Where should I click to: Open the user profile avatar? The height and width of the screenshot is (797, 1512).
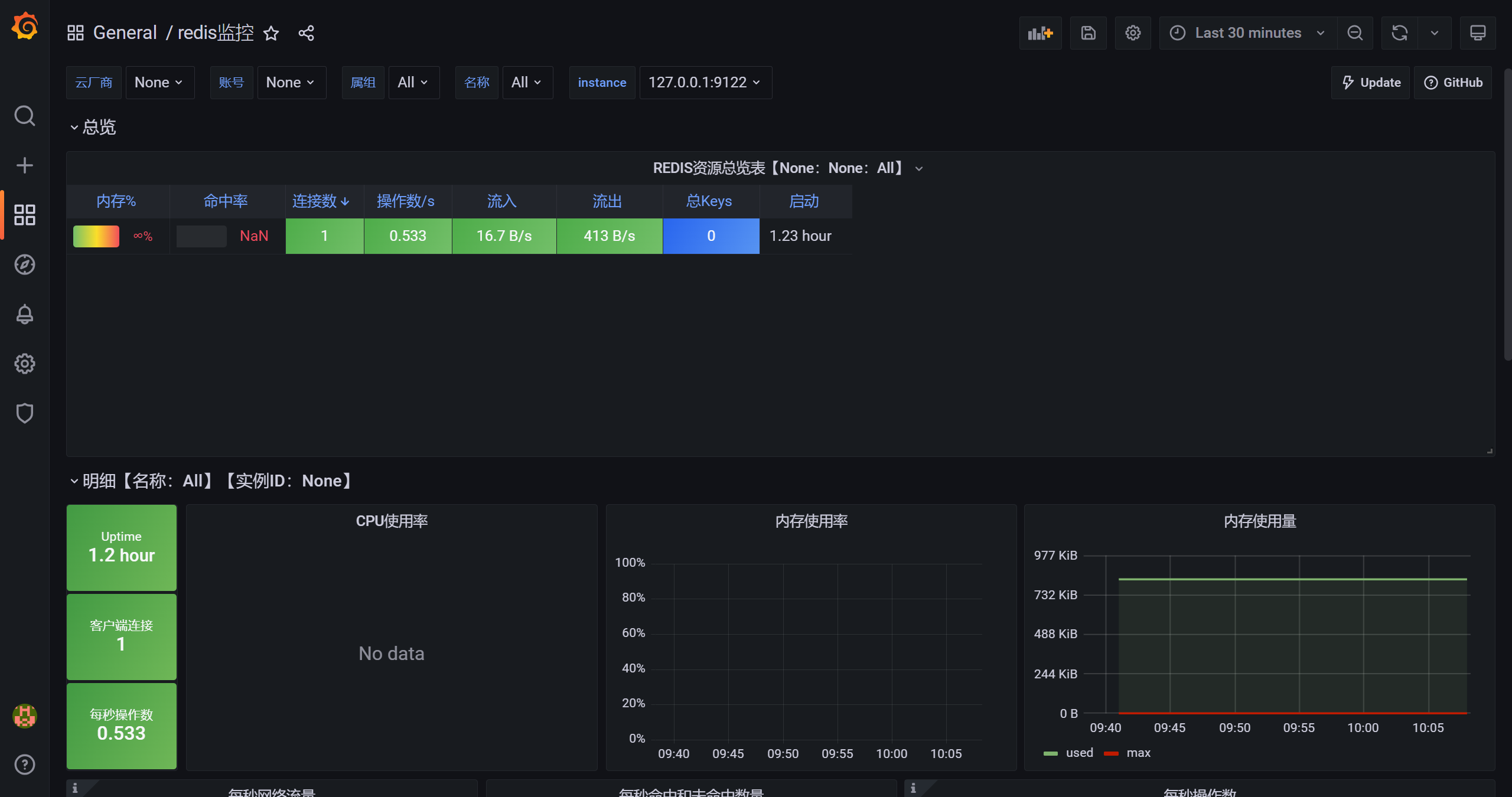click(x=25, y=716)
